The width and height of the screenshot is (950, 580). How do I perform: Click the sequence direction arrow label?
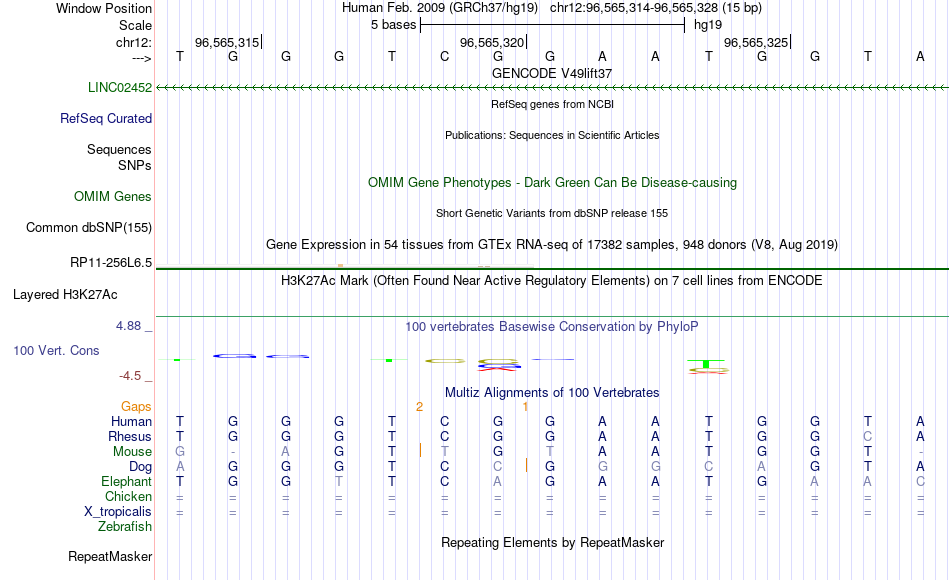pos(142,58)
